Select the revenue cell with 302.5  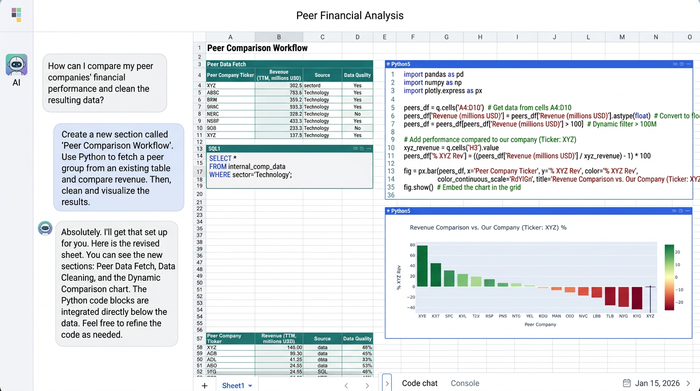279,85
